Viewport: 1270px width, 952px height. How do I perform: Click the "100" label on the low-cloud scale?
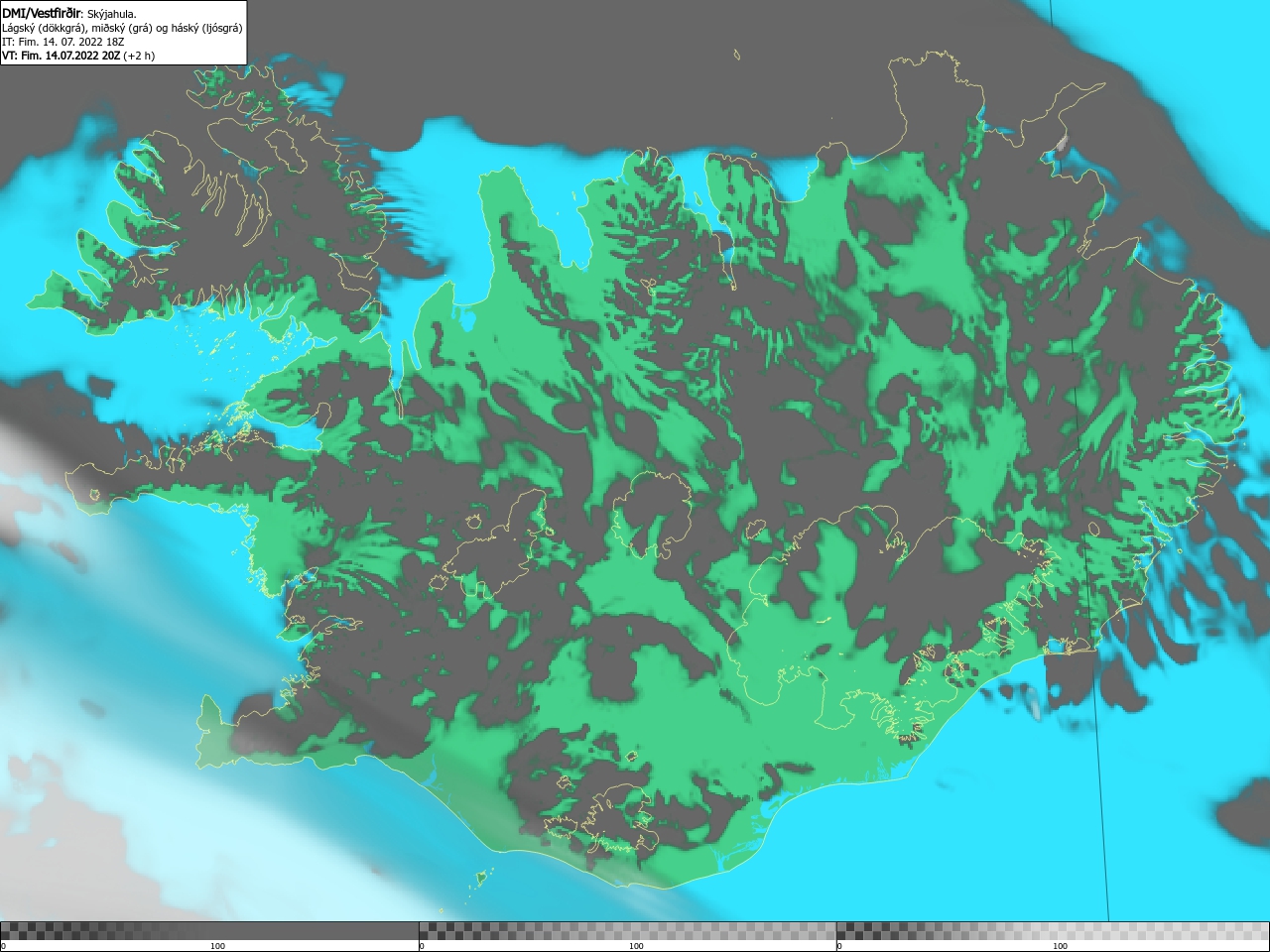pyautogui.click(x=218, y=946)
